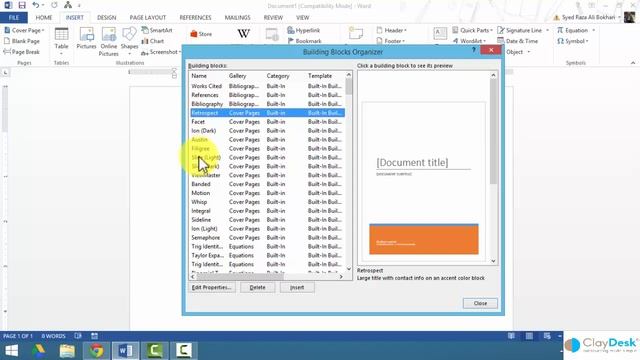Open the FILE tab

[x=13, y=18]
